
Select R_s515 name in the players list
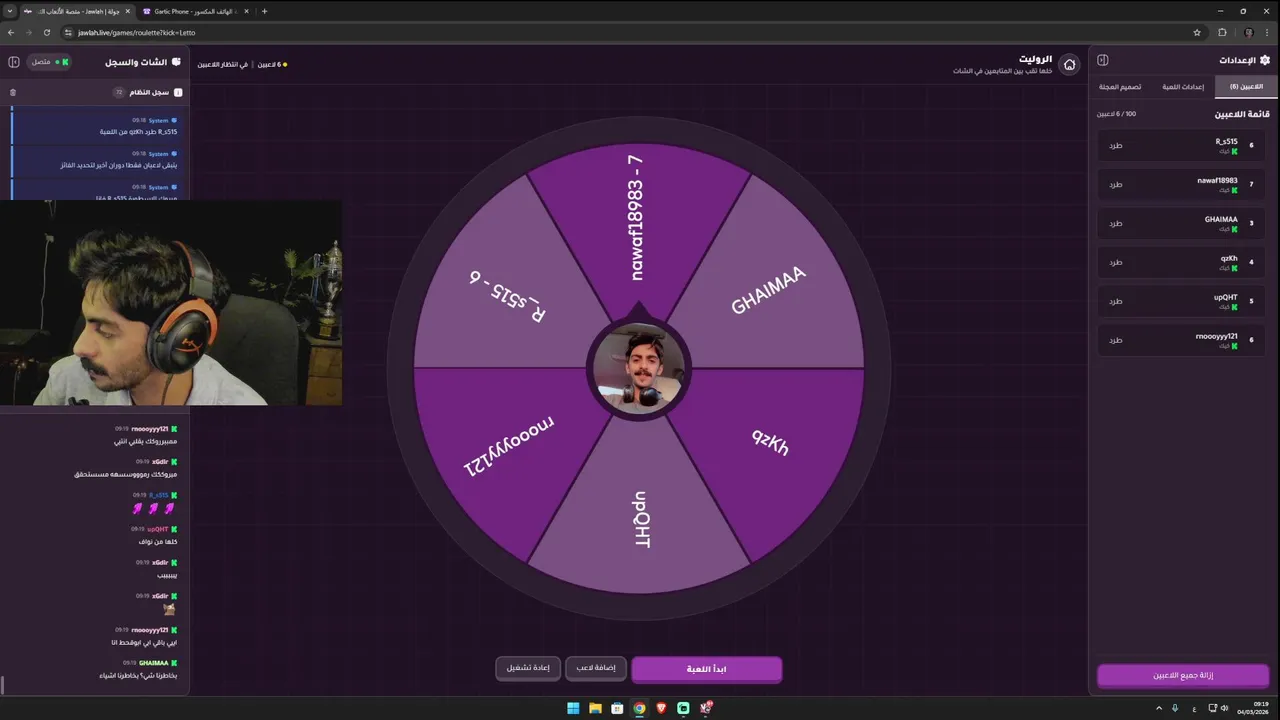1226,142
